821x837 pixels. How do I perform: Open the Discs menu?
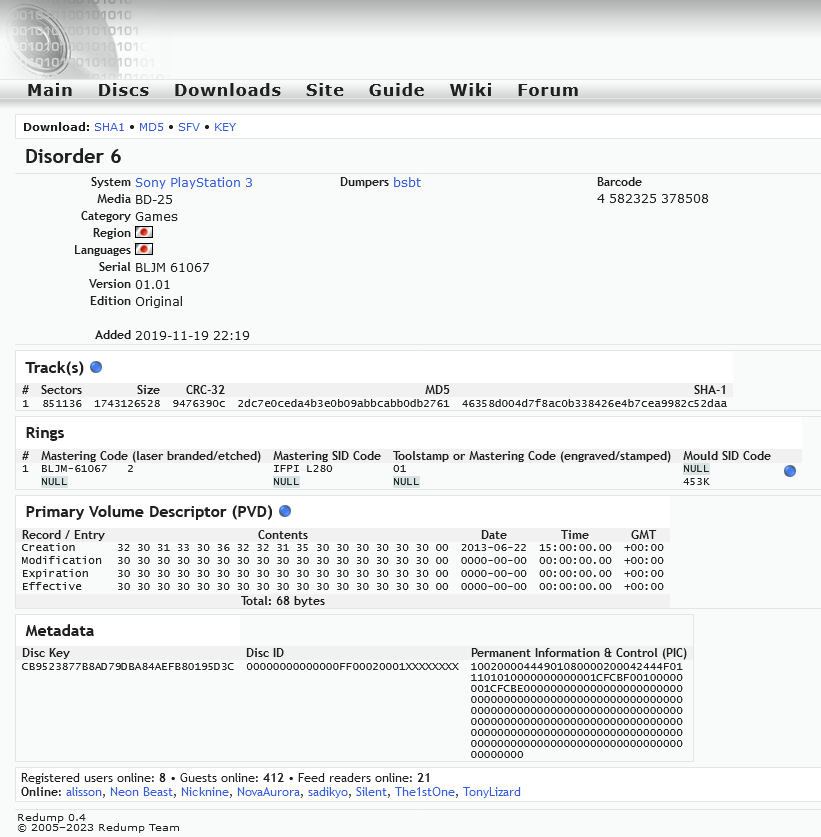123,90
